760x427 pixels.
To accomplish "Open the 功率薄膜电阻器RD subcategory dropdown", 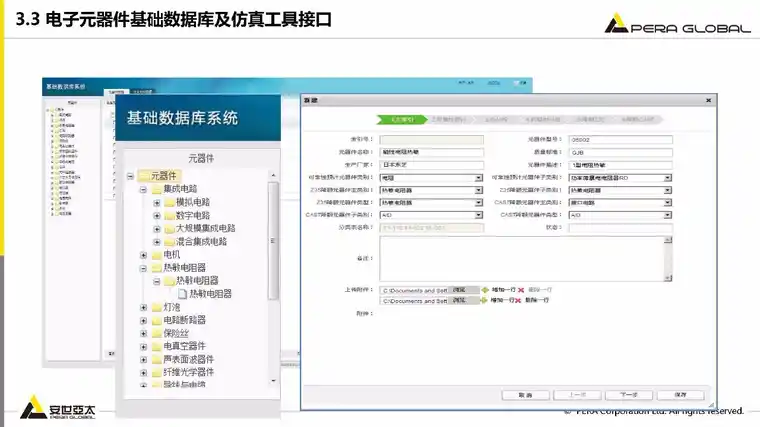I will (667, 177).
